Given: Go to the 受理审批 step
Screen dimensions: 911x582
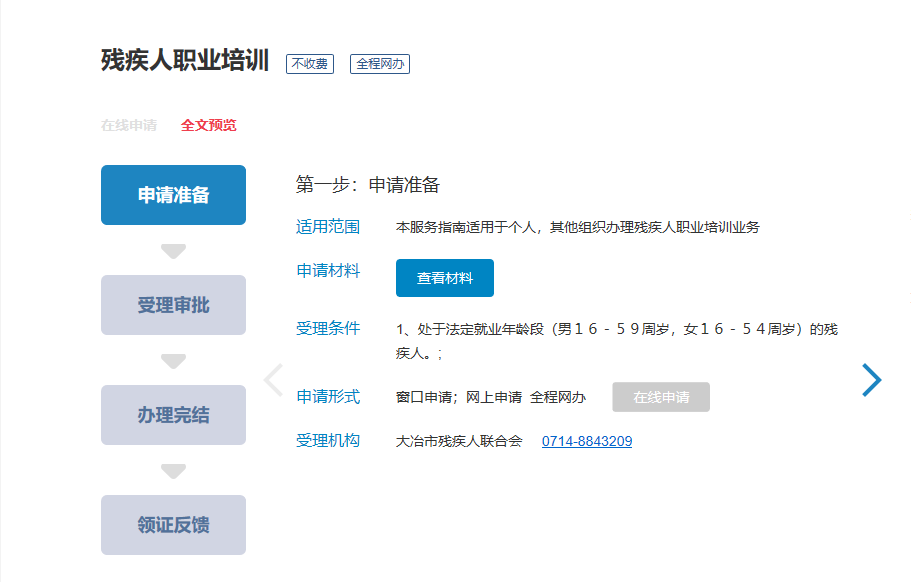Looking at the screenshot, I should pyautogui.click(x=173, y=305).
